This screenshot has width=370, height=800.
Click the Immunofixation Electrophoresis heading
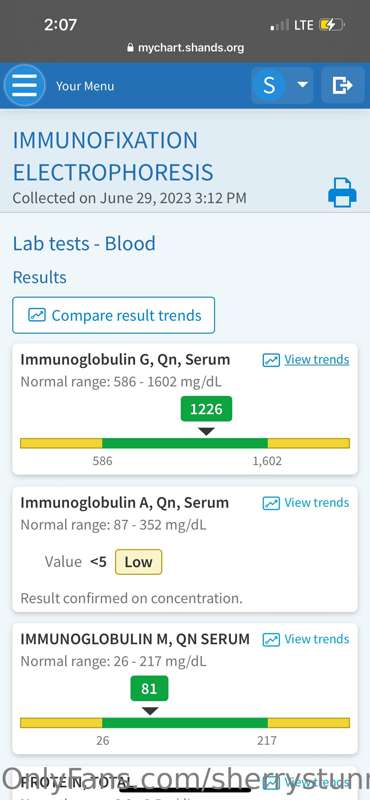coord(113,156)
